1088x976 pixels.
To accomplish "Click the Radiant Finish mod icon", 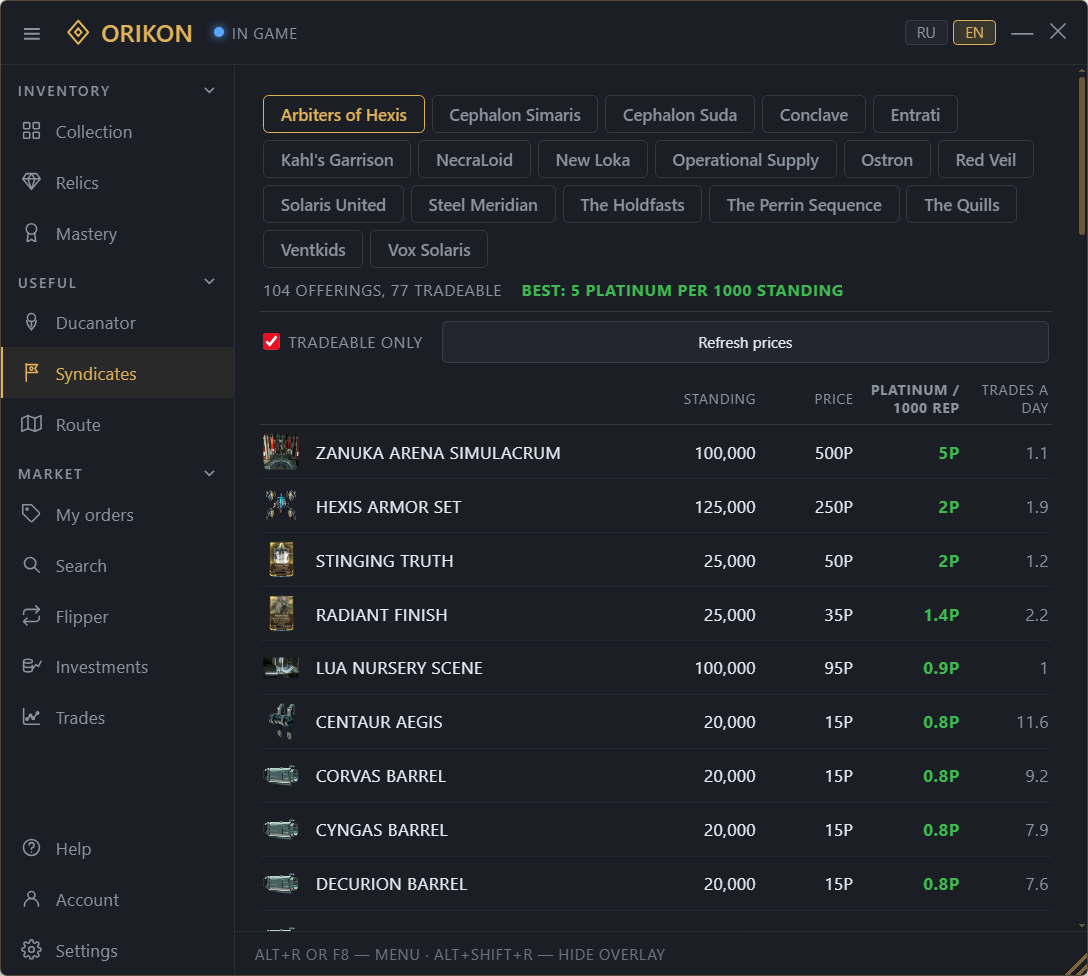I will pyautogui.click(x=281, y=614).
